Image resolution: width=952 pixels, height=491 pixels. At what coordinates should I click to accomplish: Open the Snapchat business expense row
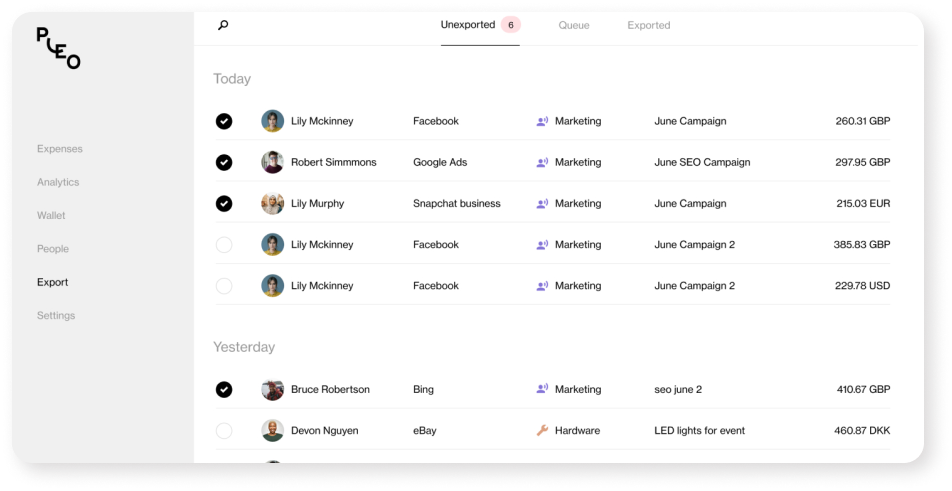(x=456, y=203)
